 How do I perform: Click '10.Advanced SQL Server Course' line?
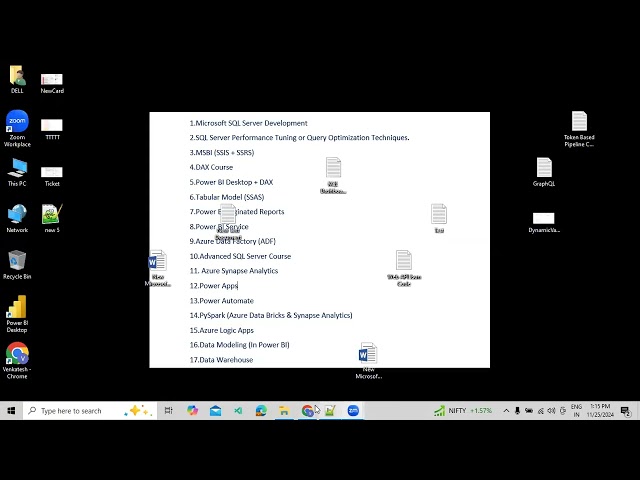coord(240,256)
